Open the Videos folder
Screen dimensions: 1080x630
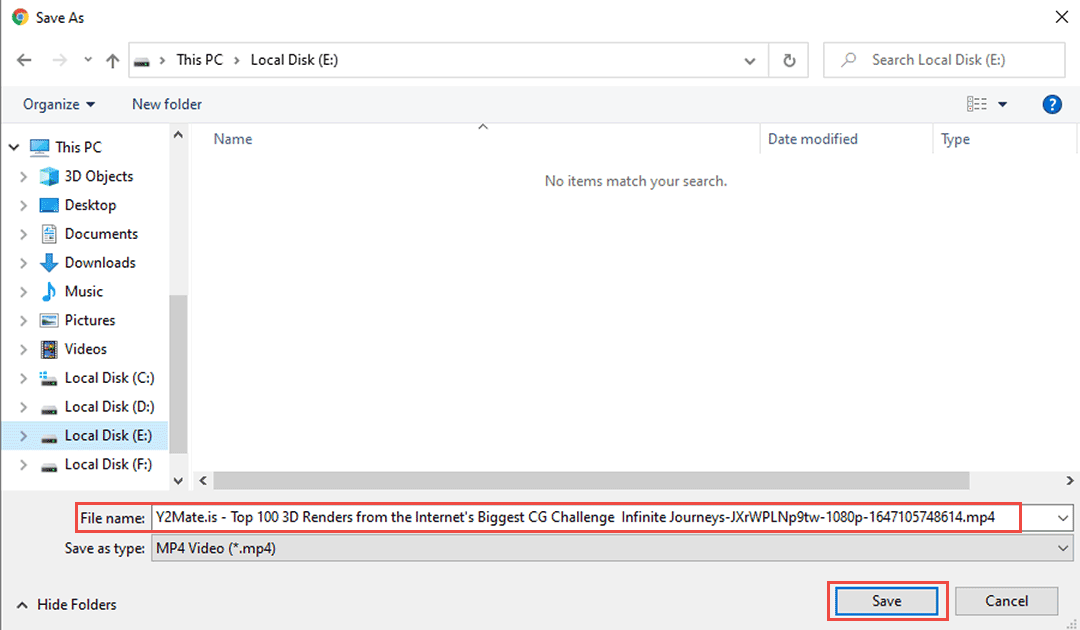point(85,350)
